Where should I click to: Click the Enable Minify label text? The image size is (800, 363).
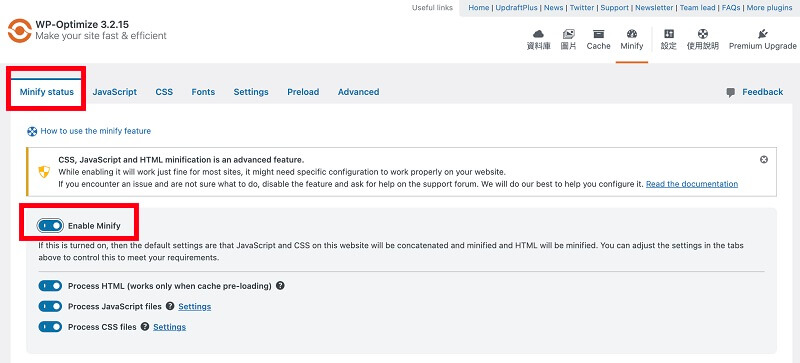tap(94, 225)
